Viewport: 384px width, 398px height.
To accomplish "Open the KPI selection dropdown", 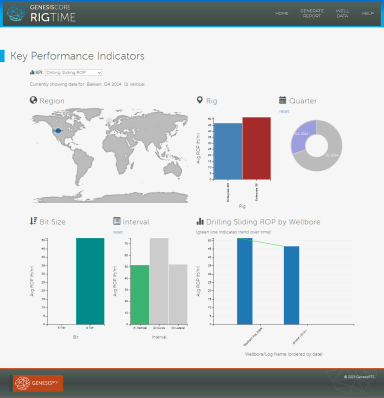I will point(73,72).
